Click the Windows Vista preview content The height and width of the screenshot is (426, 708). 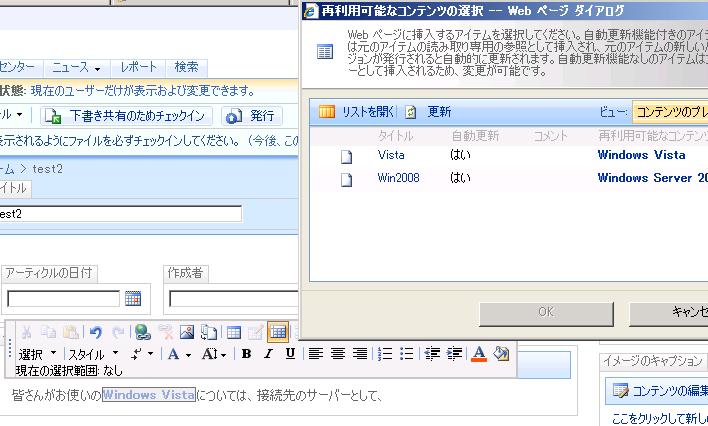pyautogui.click(x=641, y=155)
